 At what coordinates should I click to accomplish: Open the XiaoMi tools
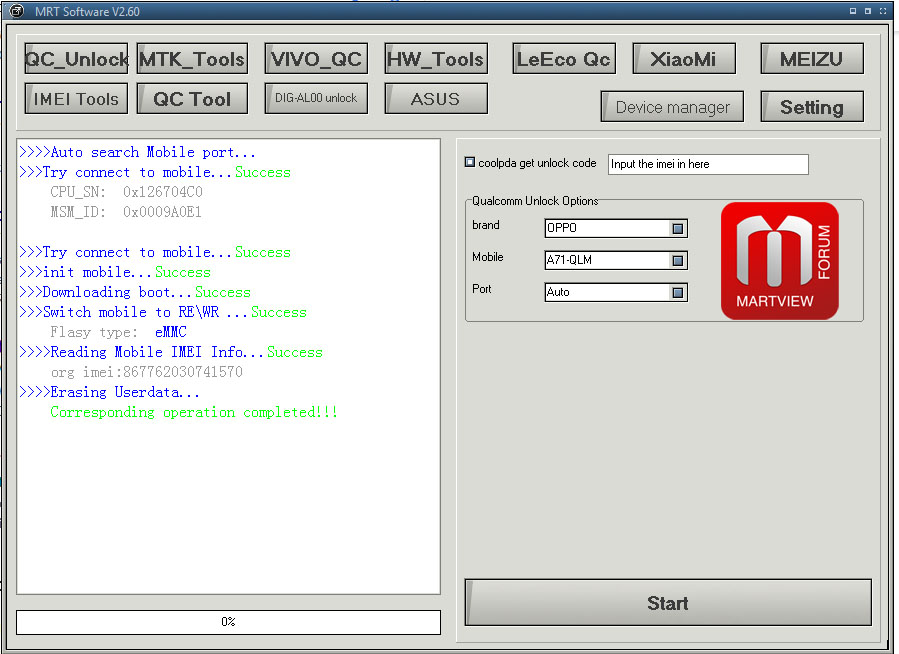pyautogui.click(x=683, y=58)
